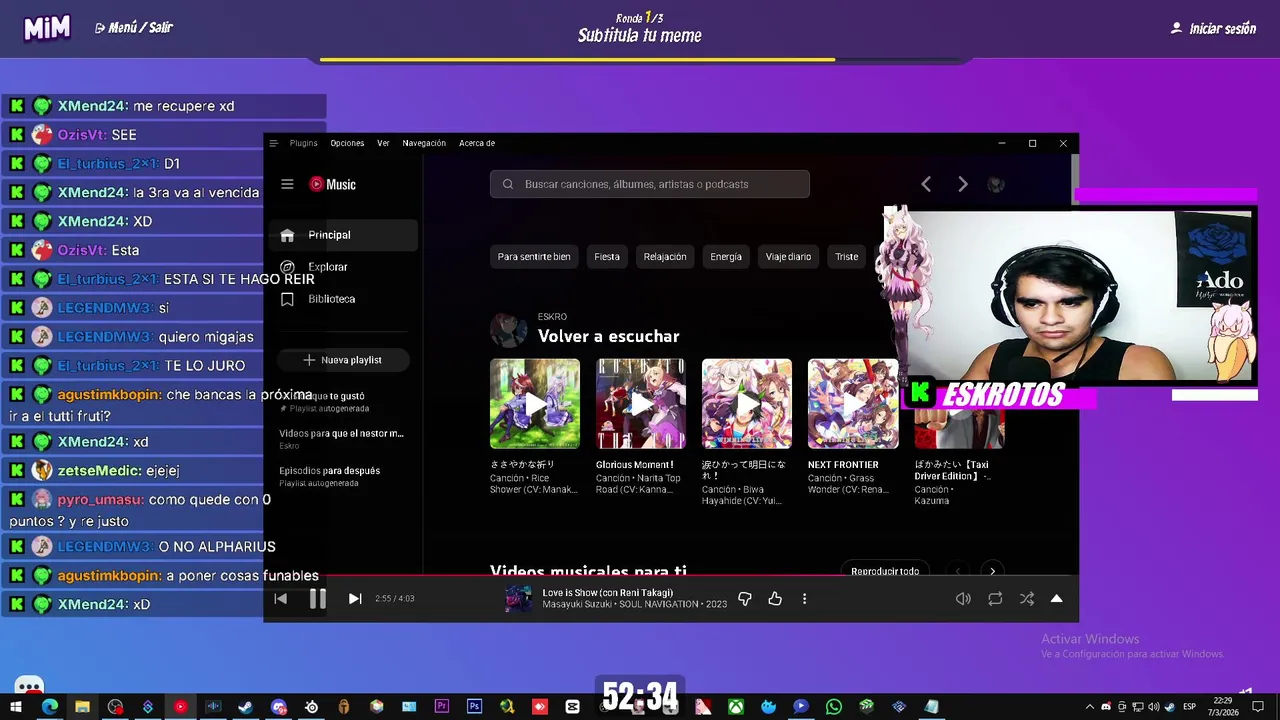Image resolution: width=1280 pixels, height=720 pixels.
Task: Go to Principal home in sidebar
Action: click(x=343, y=235)
